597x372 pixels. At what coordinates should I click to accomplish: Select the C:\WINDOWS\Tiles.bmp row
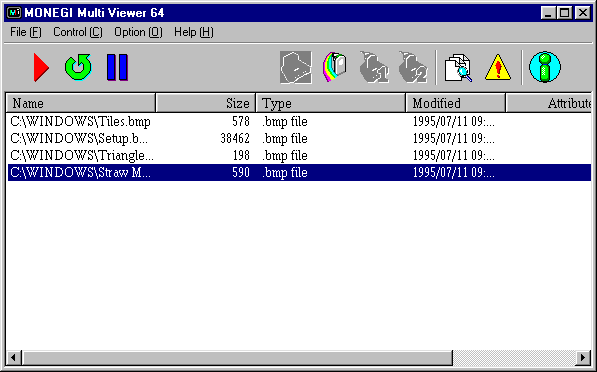[299, 121]
